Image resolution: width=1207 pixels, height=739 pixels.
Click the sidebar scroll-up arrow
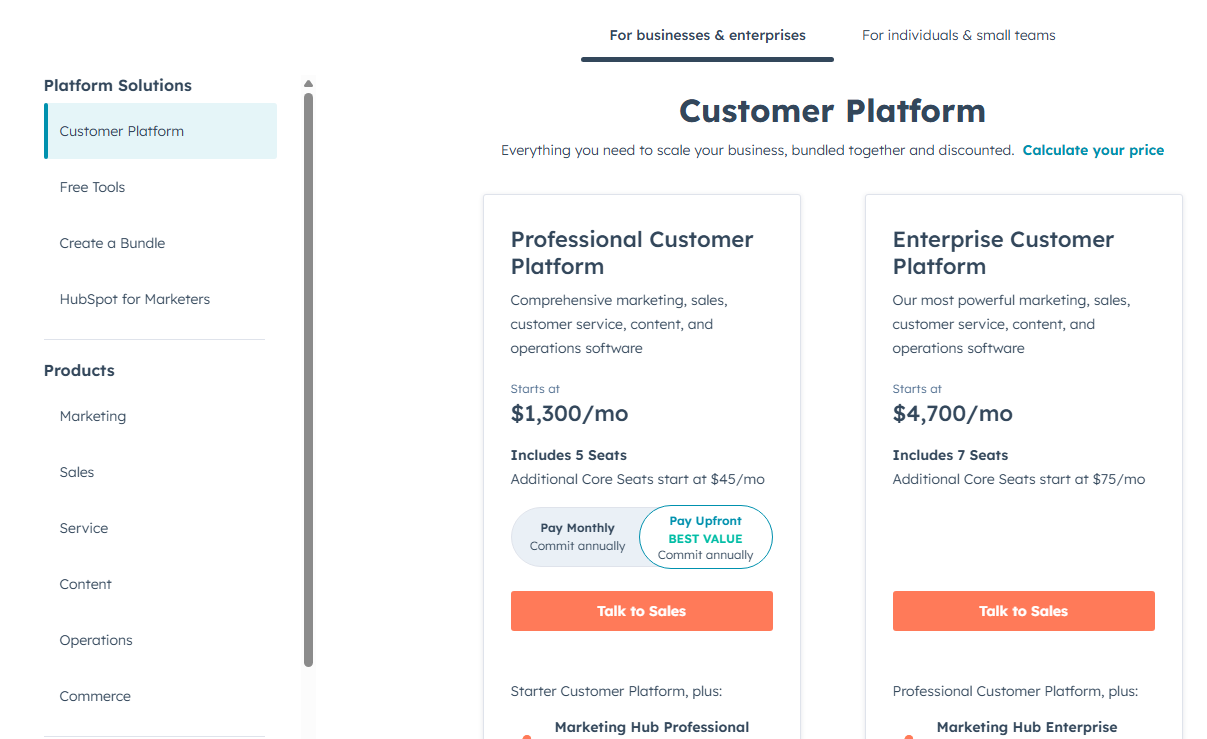tap(308, 84)
